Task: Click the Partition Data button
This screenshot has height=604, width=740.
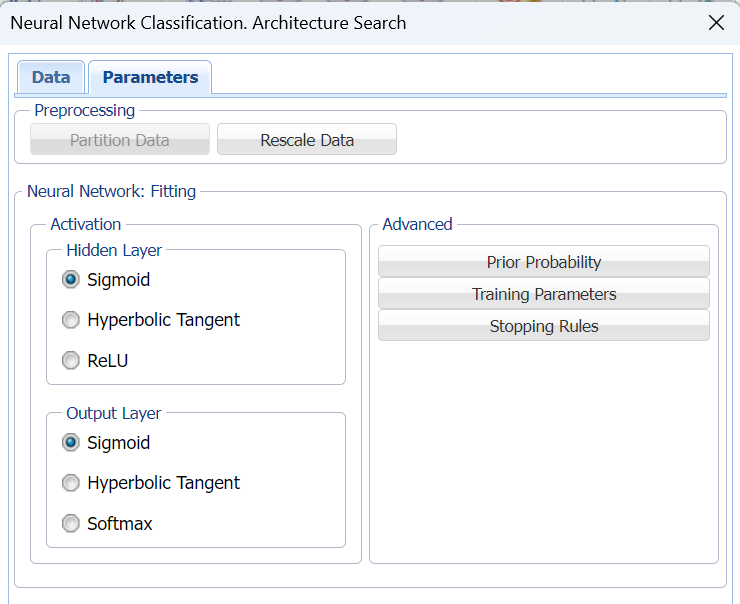Action: [x=120, y=140]
